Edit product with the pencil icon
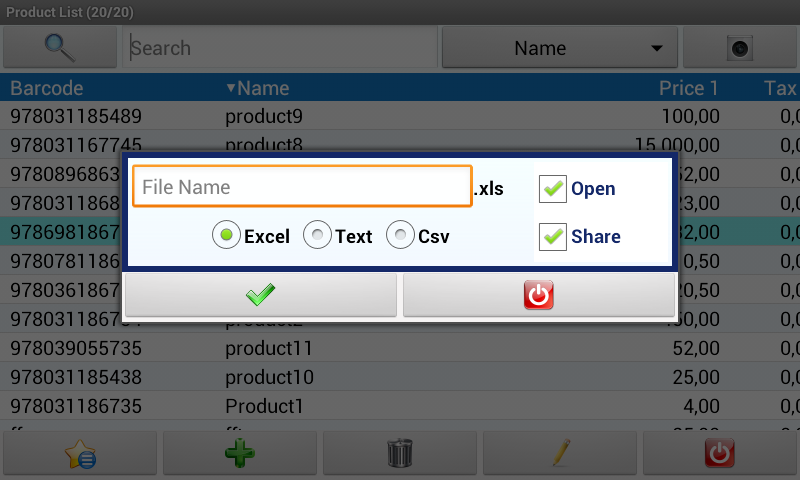Viewport: 800px width, 480px height. [560, 453]
